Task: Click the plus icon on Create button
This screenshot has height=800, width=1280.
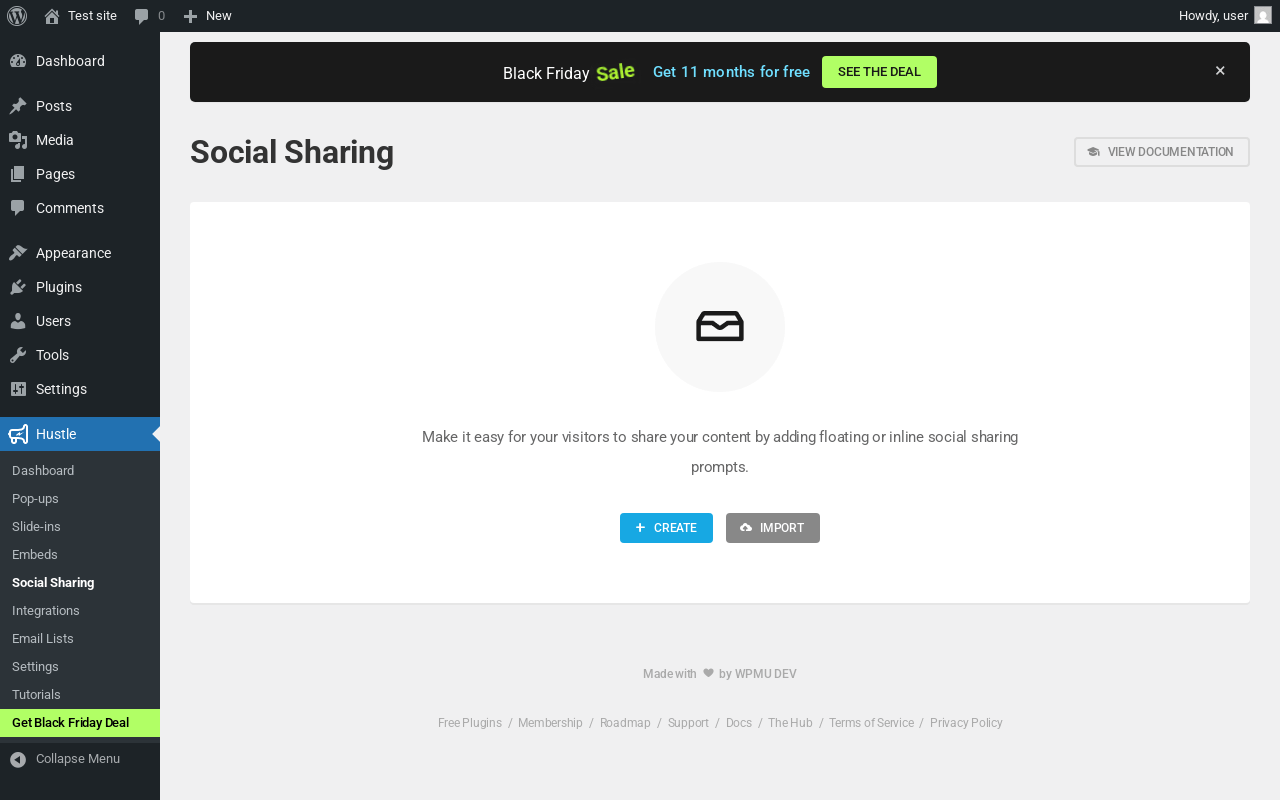Action: pos(640,528)
